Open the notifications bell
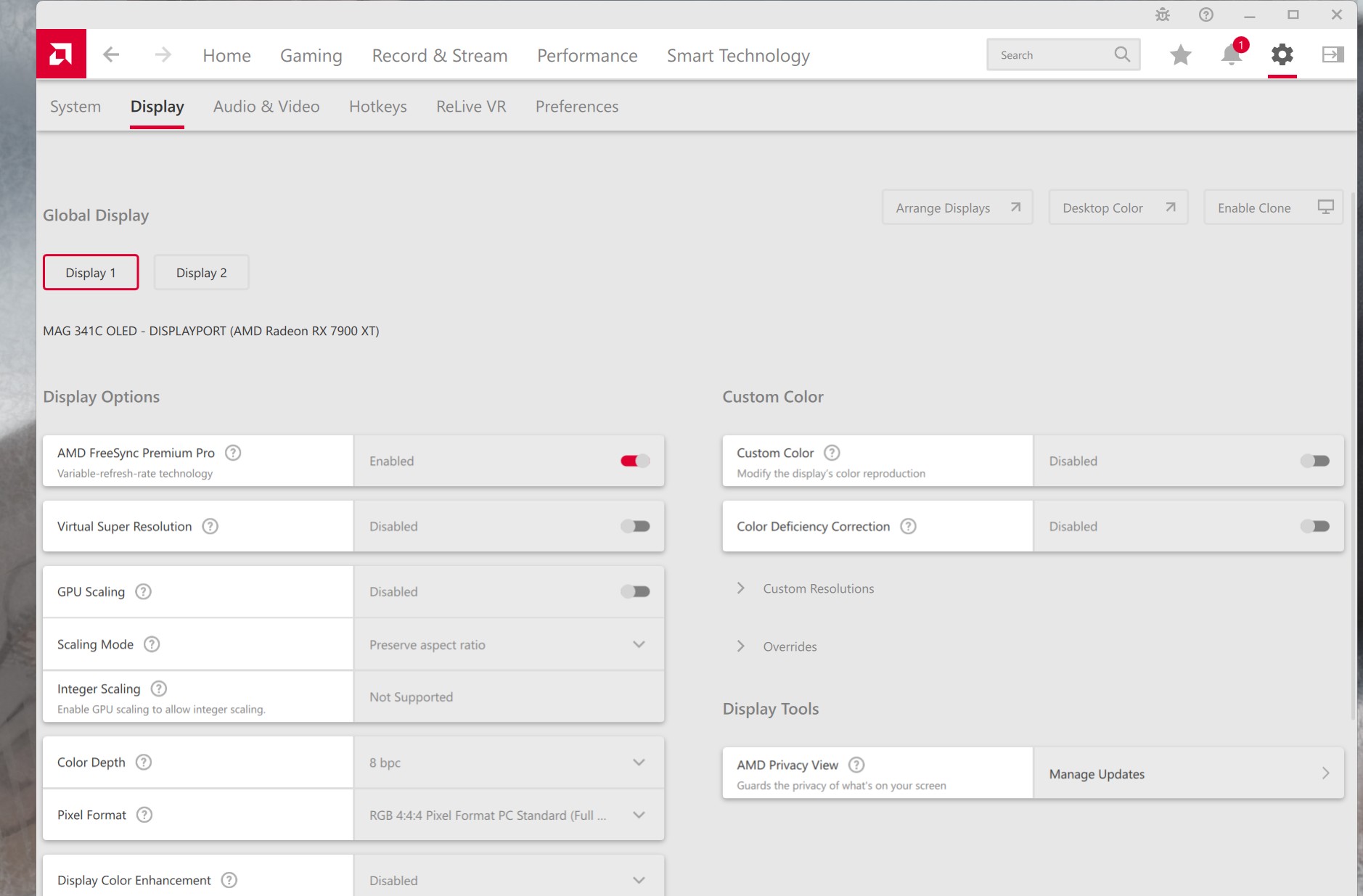The image size is (1363, 896). 1232,54
